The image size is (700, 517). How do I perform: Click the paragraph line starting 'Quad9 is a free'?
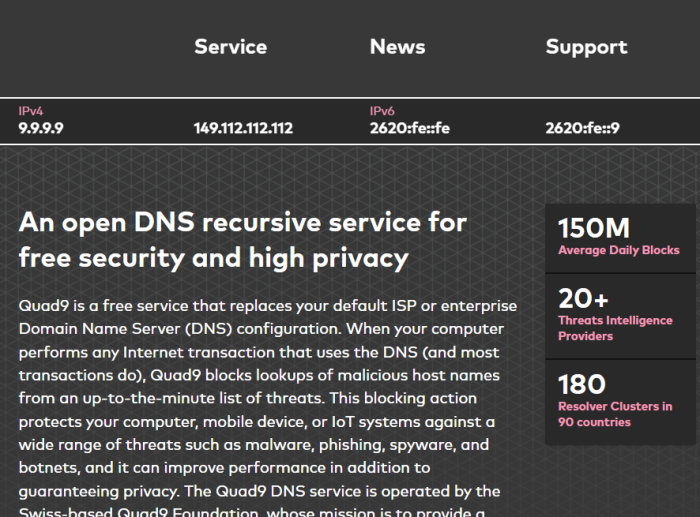[x=268, y=306]
